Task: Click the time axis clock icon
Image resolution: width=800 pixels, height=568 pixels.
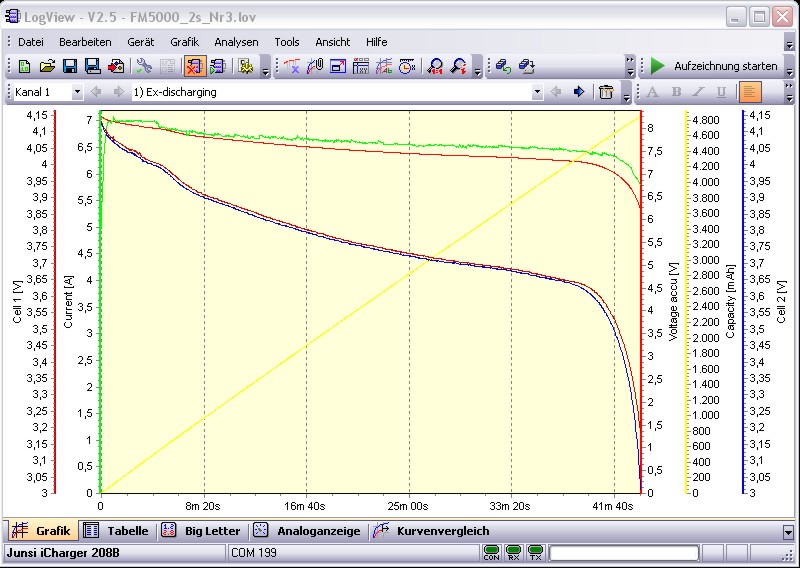Action: point(407,66)
